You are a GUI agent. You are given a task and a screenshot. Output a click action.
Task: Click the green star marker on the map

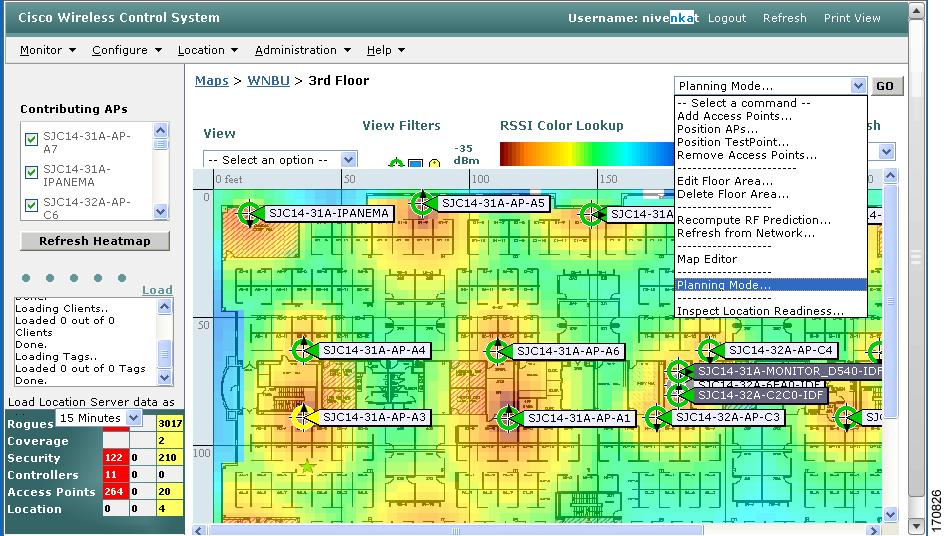[308, 466]
